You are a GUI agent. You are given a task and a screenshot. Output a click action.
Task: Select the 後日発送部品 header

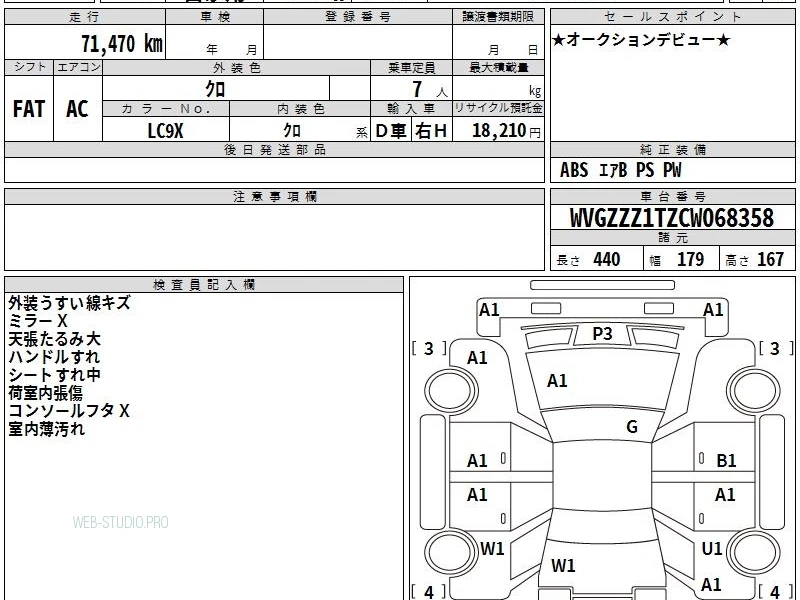tap(274, 149)
